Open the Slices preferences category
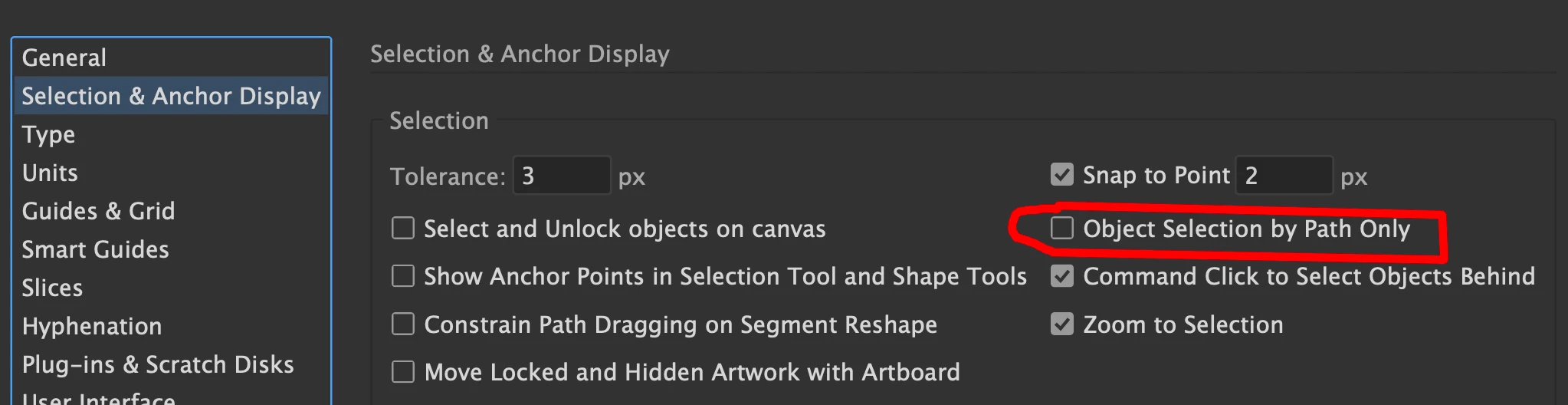1568x405 pixels. tap(52, 288)
